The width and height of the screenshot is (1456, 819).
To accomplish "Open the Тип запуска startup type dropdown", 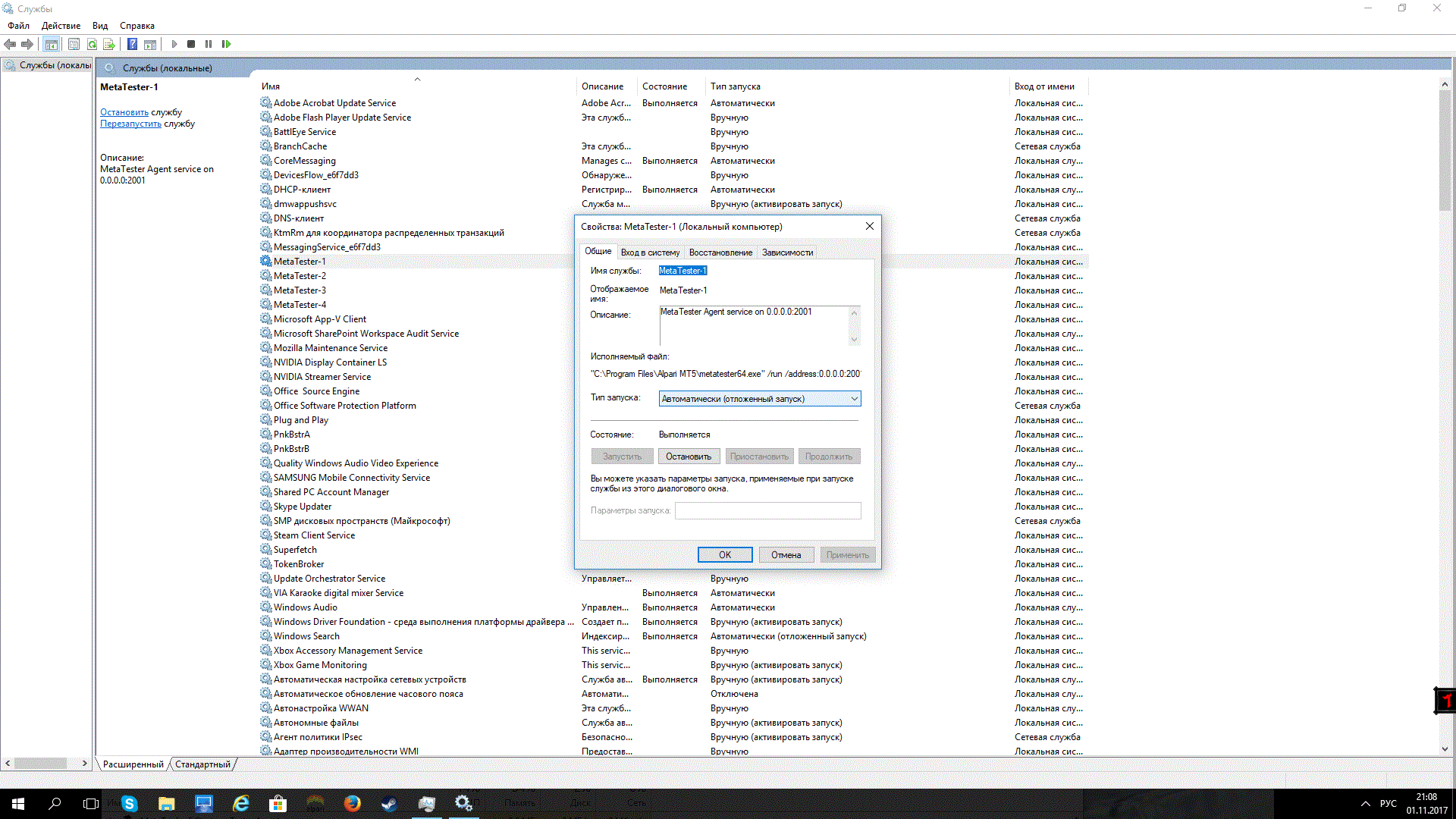I will pyautogui.click(x=760, y=399).
